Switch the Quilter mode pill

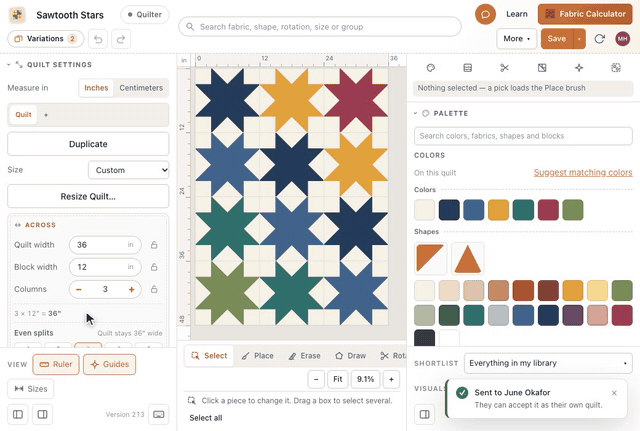144,15
